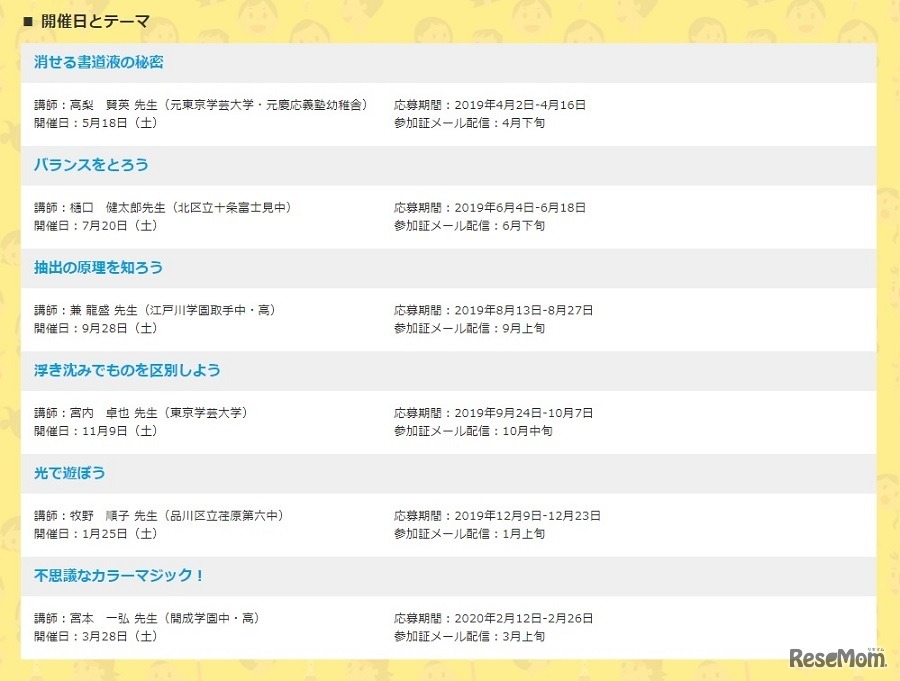Image resolution: width=900 pixels, height=681 pixels.
Task: Click the 開催日とテーマ section heading
Action: click(x=95, y=19)
